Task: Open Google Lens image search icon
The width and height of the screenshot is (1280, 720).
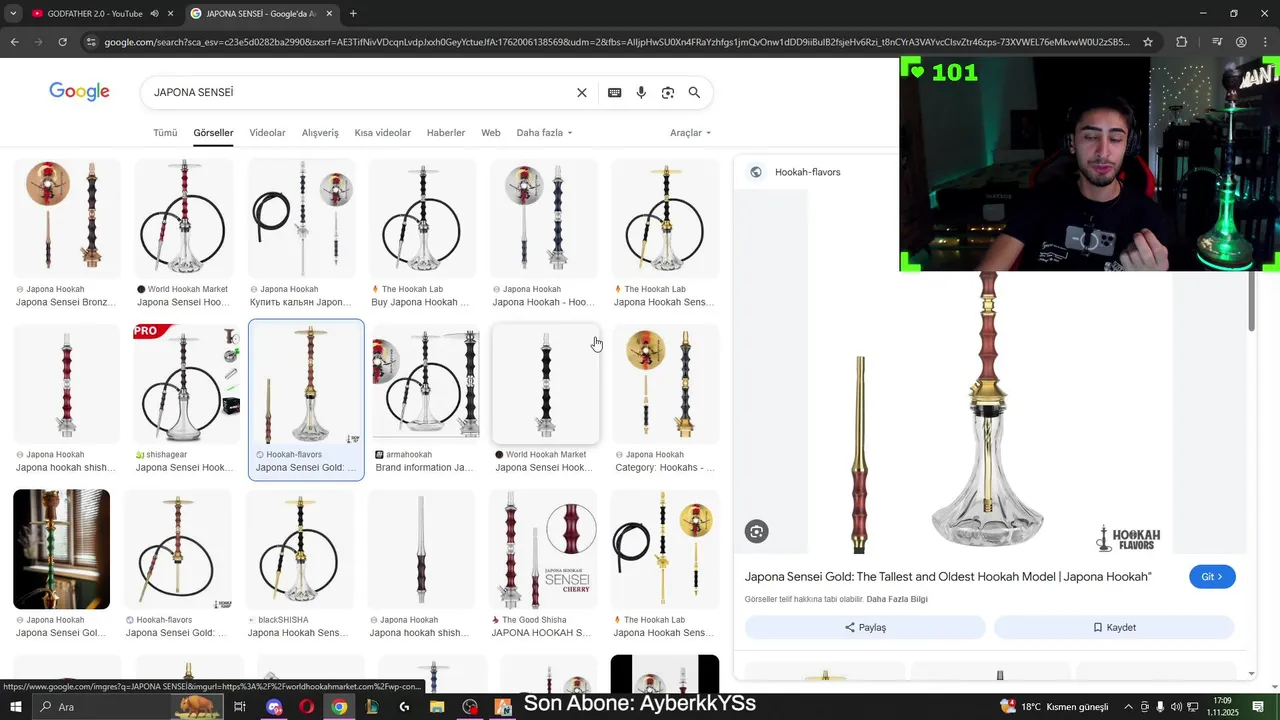Action: (667, 92)
